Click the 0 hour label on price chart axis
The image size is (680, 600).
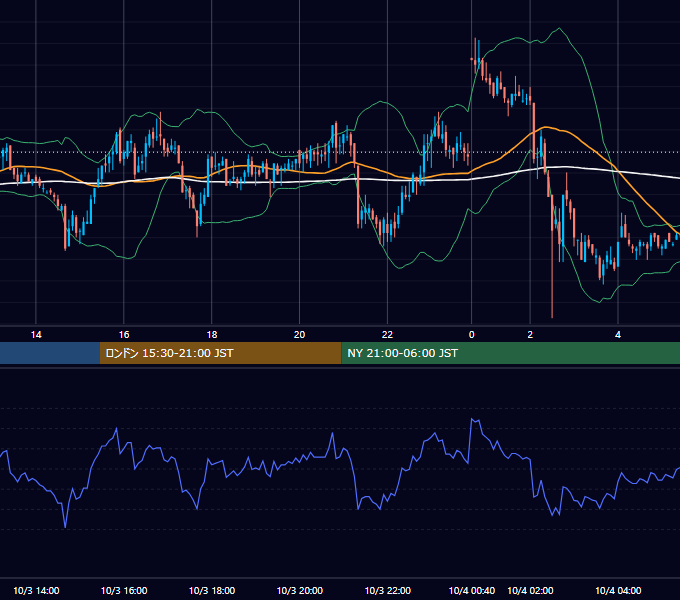point(471,335)
